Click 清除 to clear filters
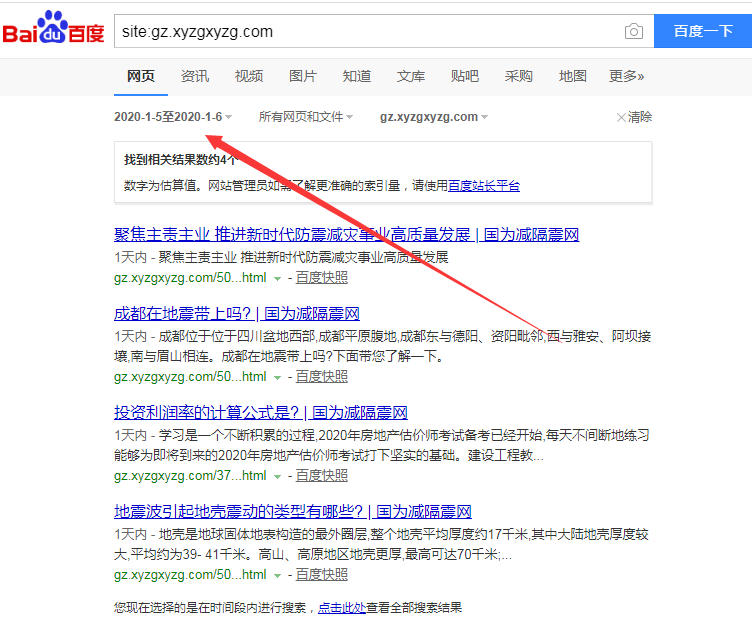The height and width of the screenshot is (643, 752). pos(634,117)
